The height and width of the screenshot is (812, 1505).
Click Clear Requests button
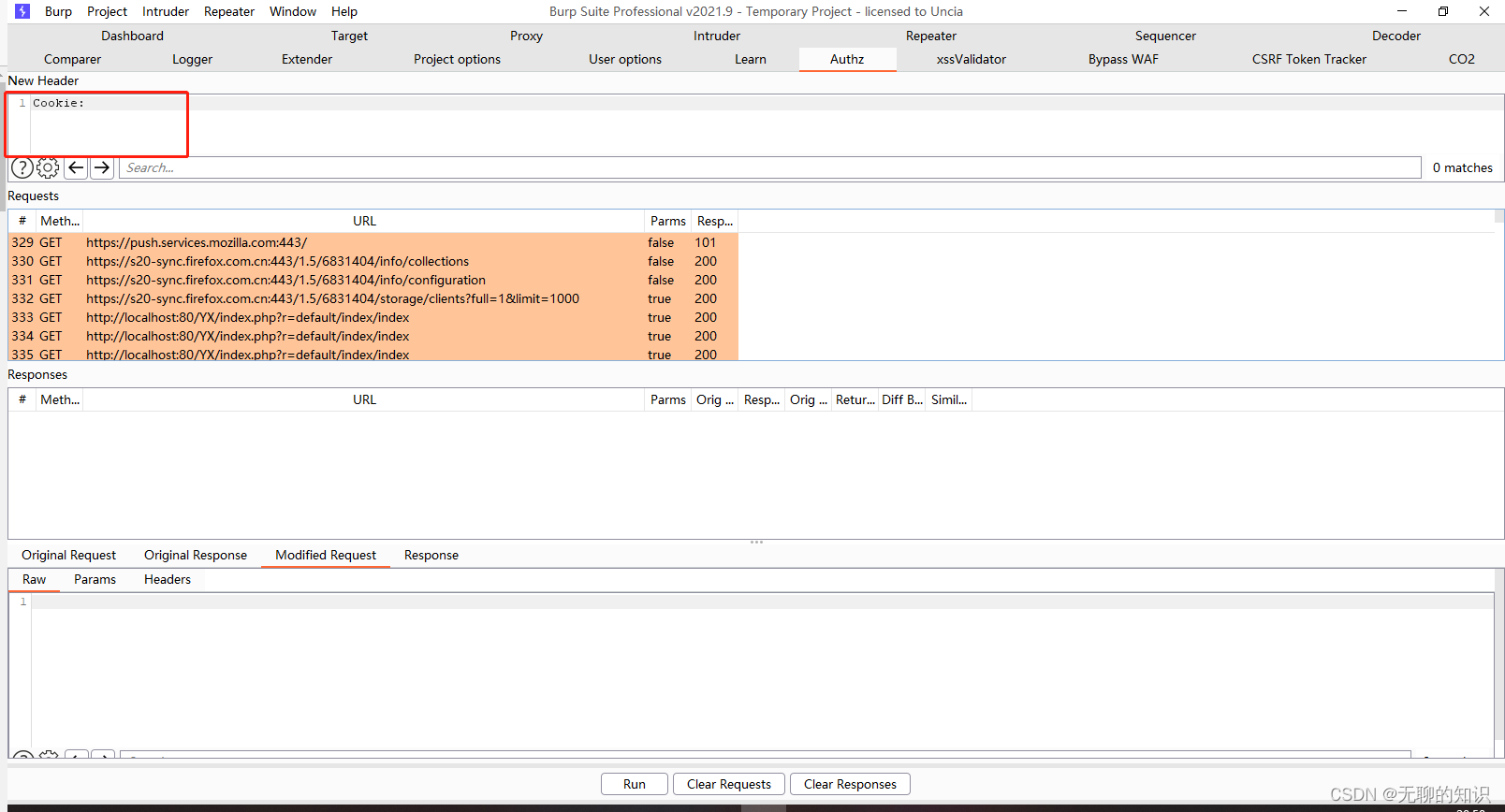point(729,784)
